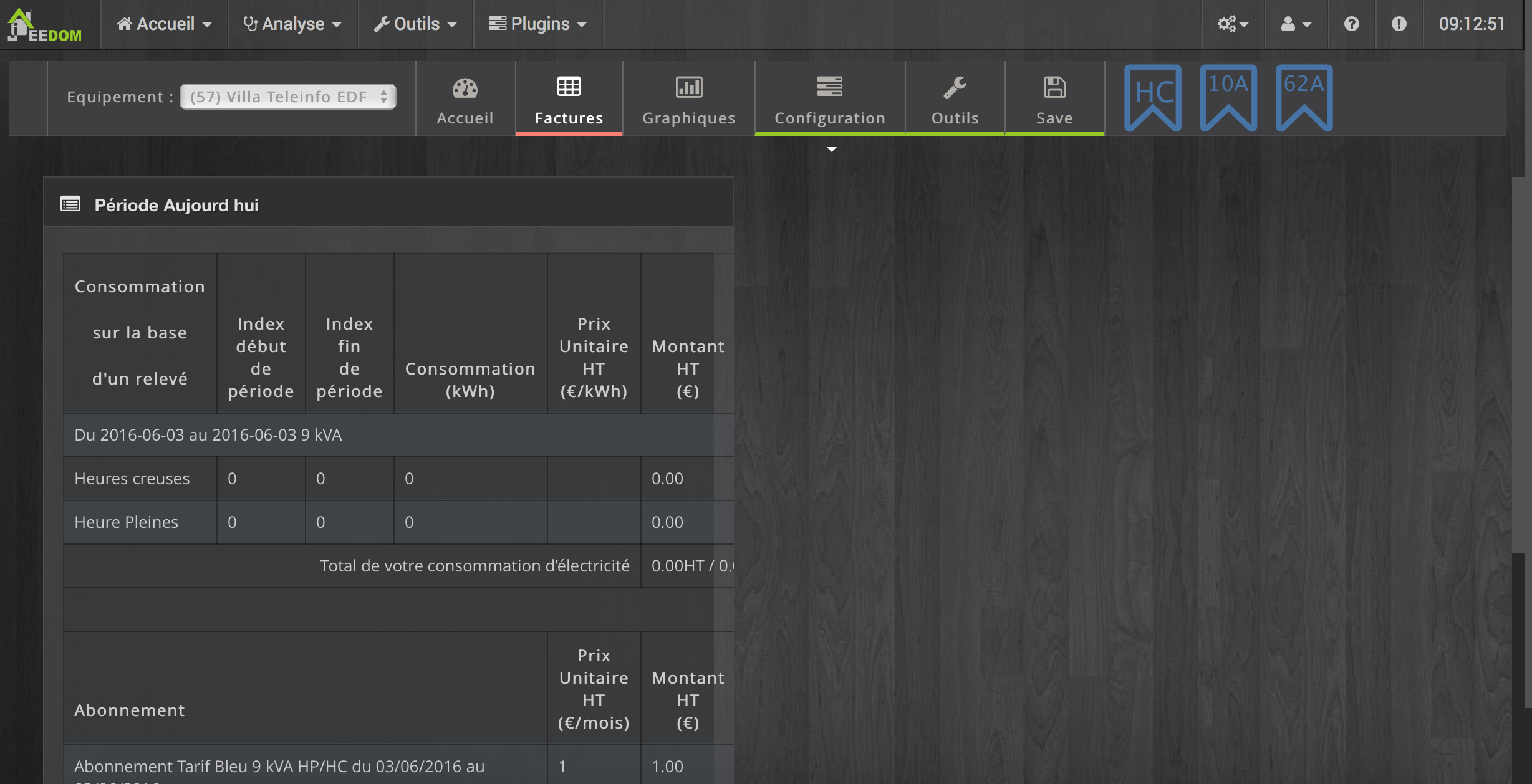The width and height of the screenshot is (1532, 784).
Task: Click the help question mark icon
Action: click(1351, 24)
